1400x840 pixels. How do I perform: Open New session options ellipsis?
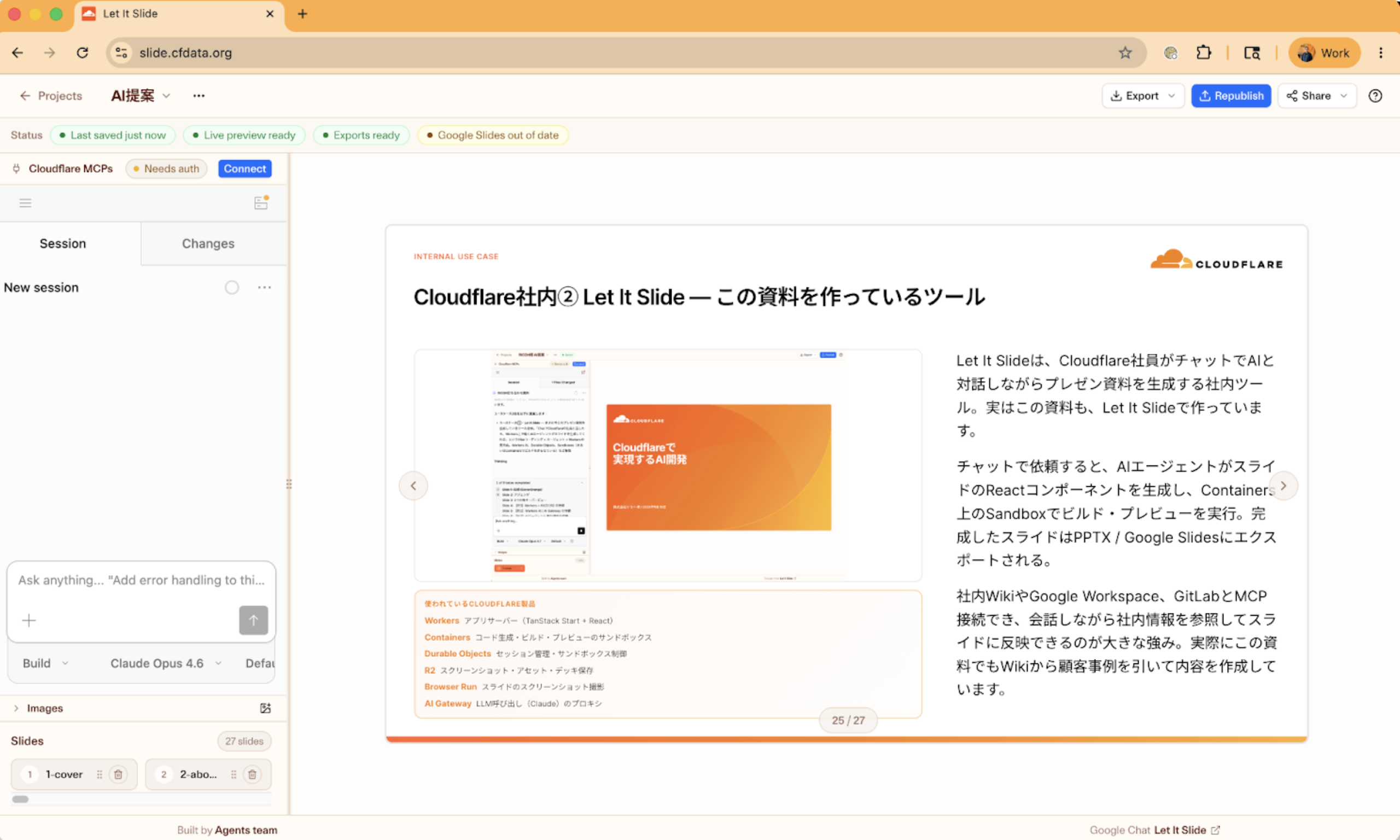pyautogui.click(x=264, y=288)
